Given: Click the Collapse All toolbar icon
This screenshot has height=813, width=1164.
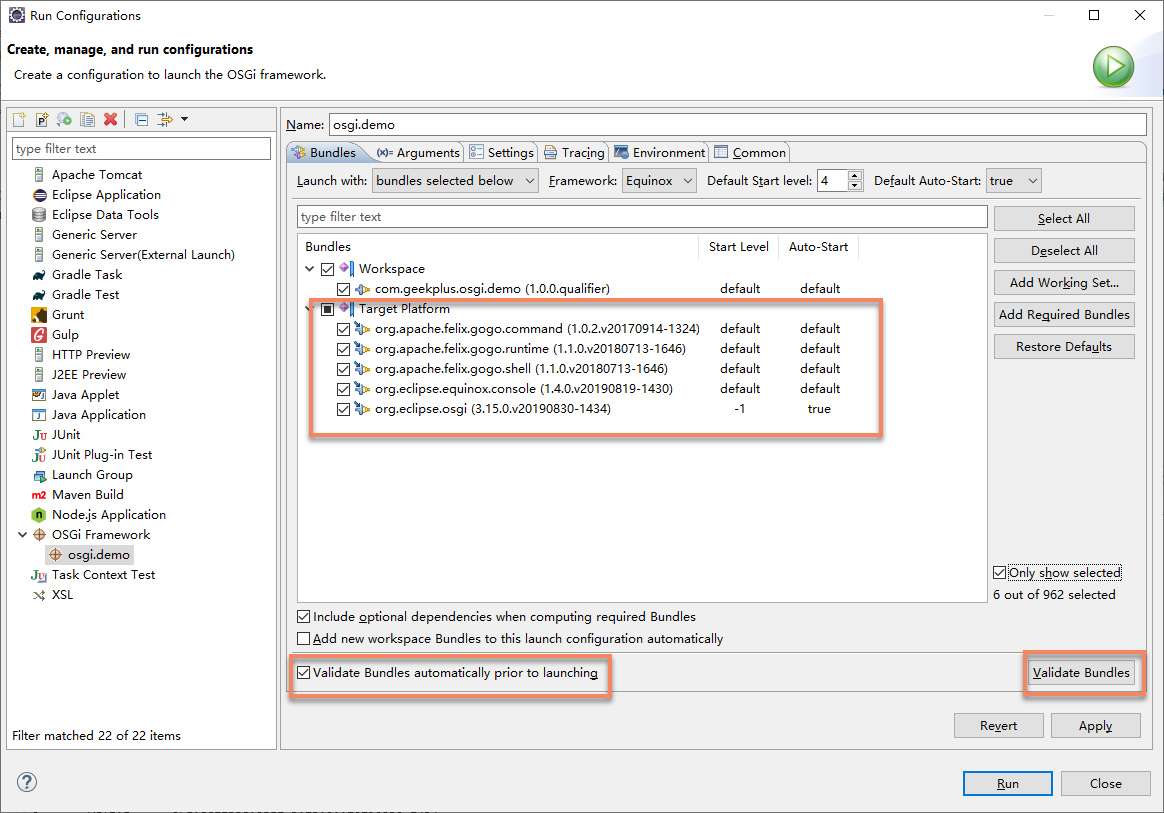Looking at the screenshot, I should pyautogui.click(x=142, y=119).
